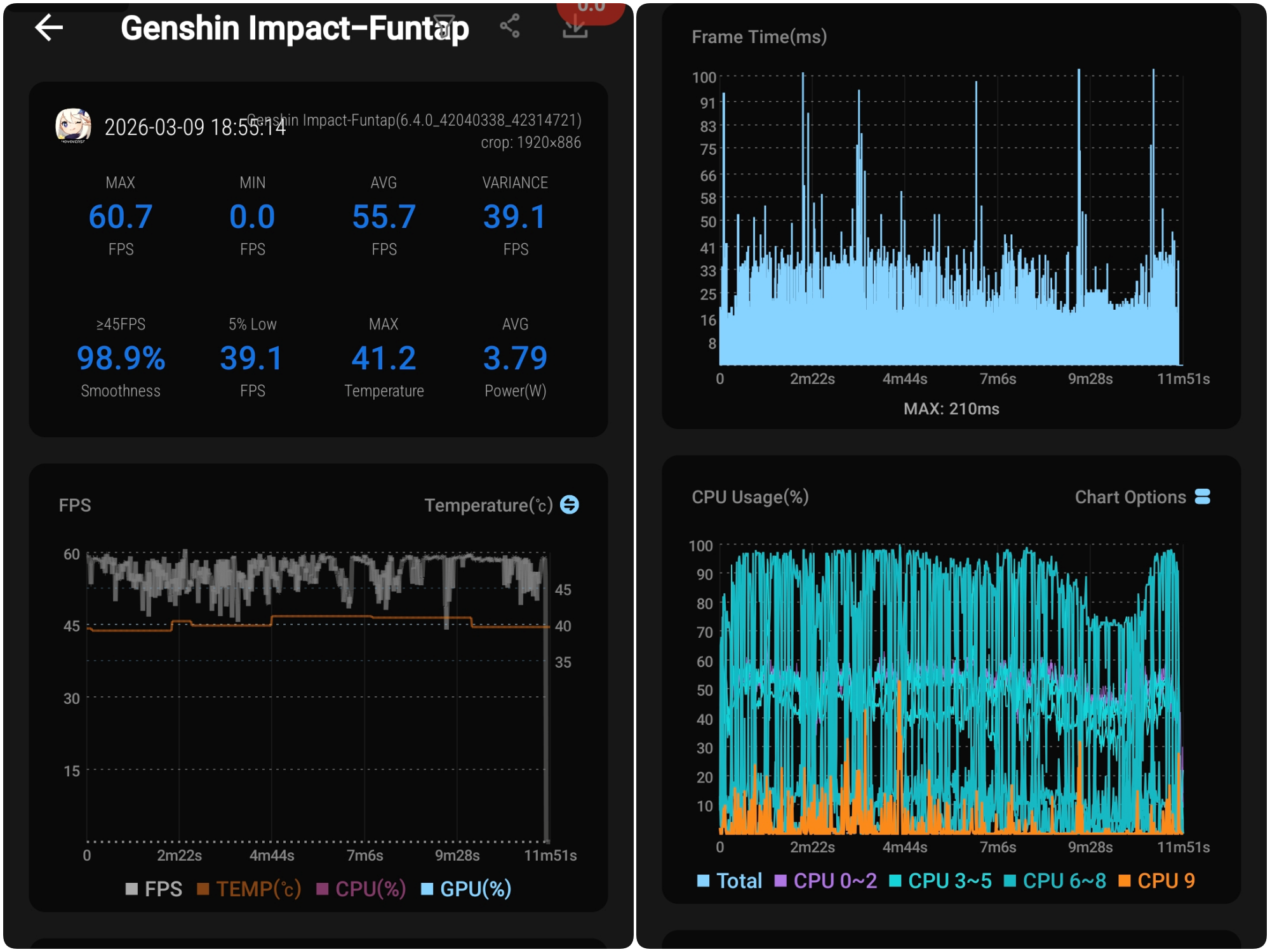
Task: Tap the red floating FPS overlay badge
Action: click(591, 10)
